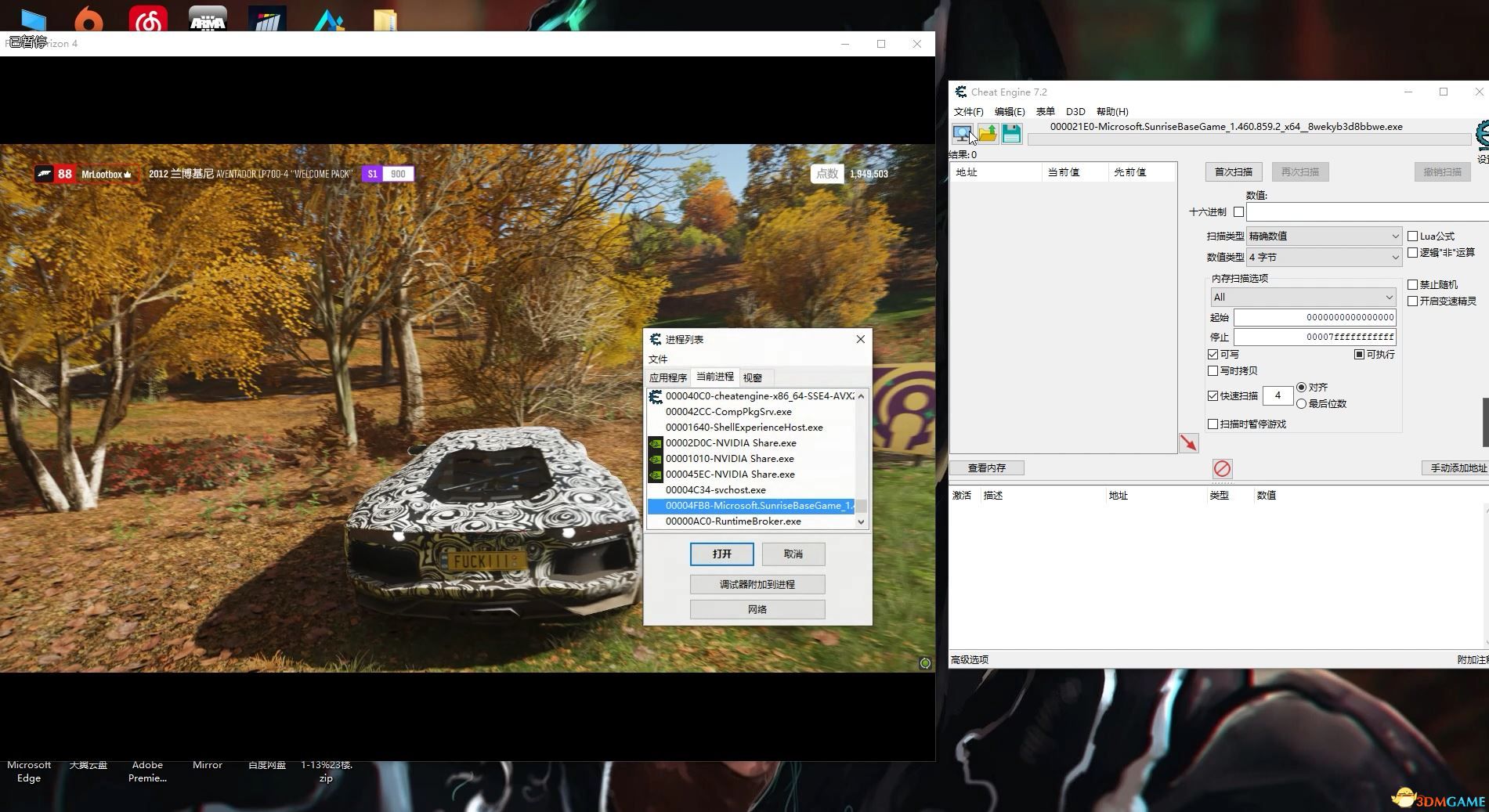The width and height of the screenshot is (1489, 812).
Task: Click add address manually (手动添加地址) button
Action: (x=1455, y=467)
